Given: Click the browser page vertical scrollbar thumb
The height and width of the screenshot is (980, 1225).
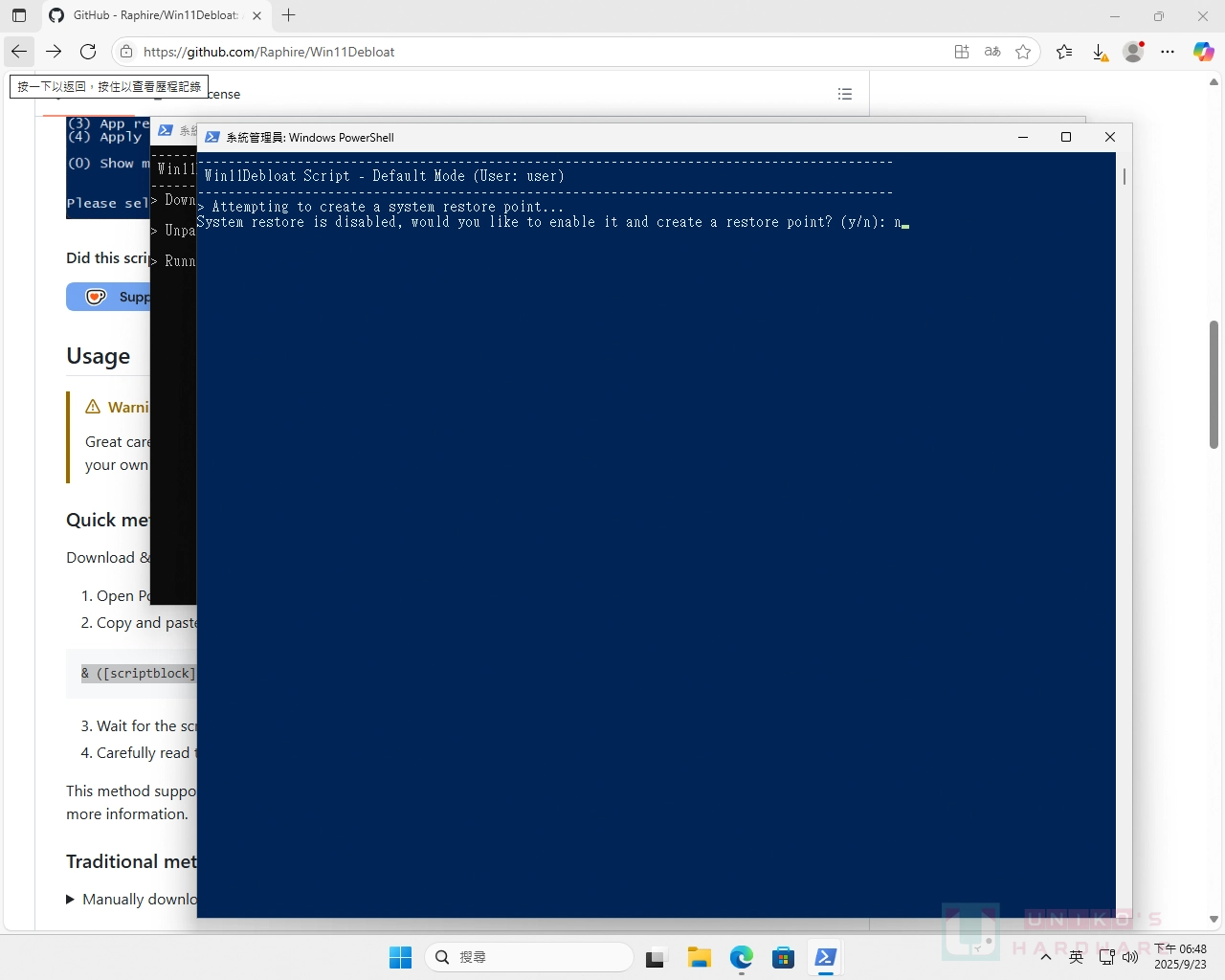Looking at the screenshot, I should [x=1214, y=385].
